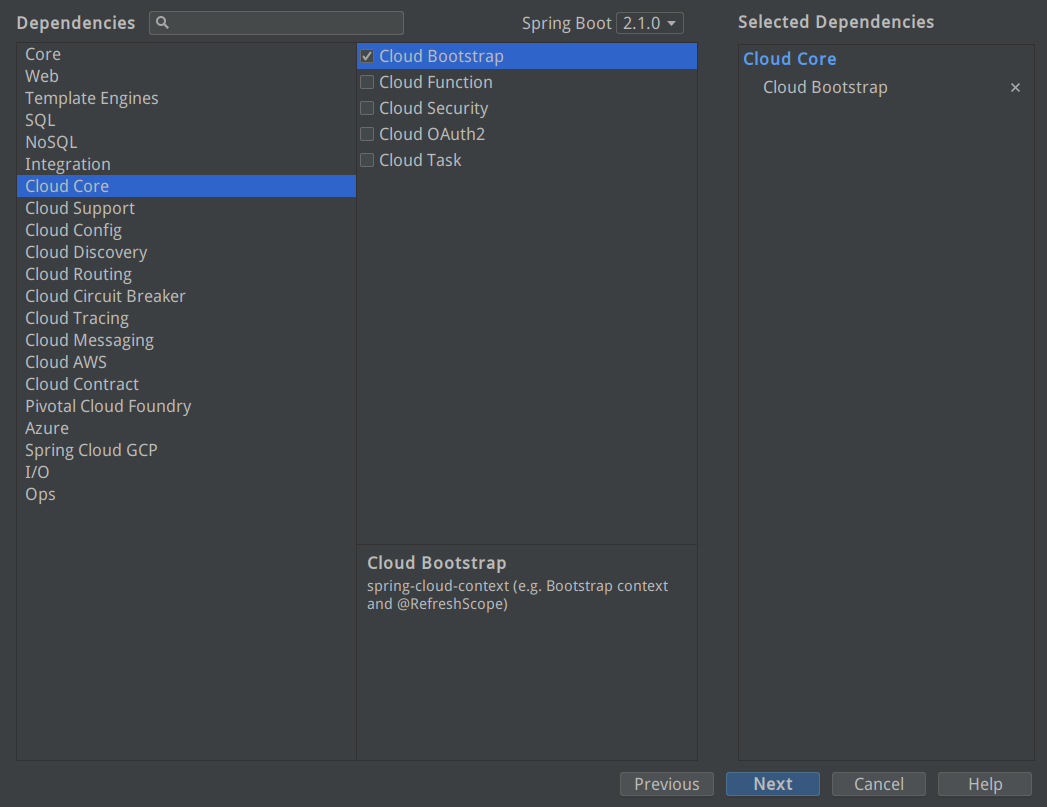This screenshot has width=1047, height=807.
Task: Click the Cloud Core heading in Selected Dependencies
Action: click(x=789, y=59)
